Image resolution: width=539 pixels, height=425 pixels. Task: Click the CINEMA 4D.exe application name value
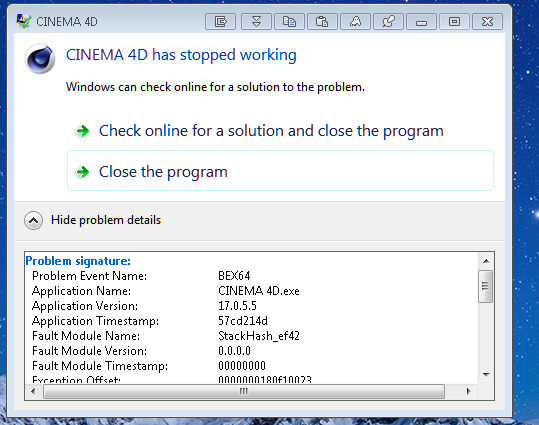(259, 291)
